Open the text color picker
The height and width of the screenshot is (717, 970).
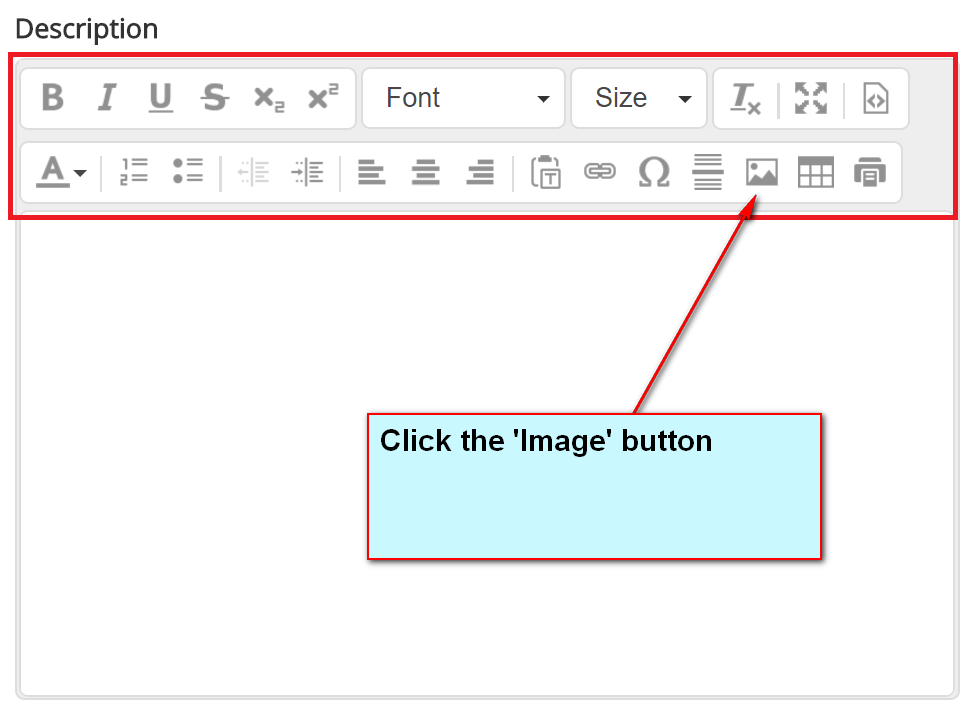click(x=61, y=172)
